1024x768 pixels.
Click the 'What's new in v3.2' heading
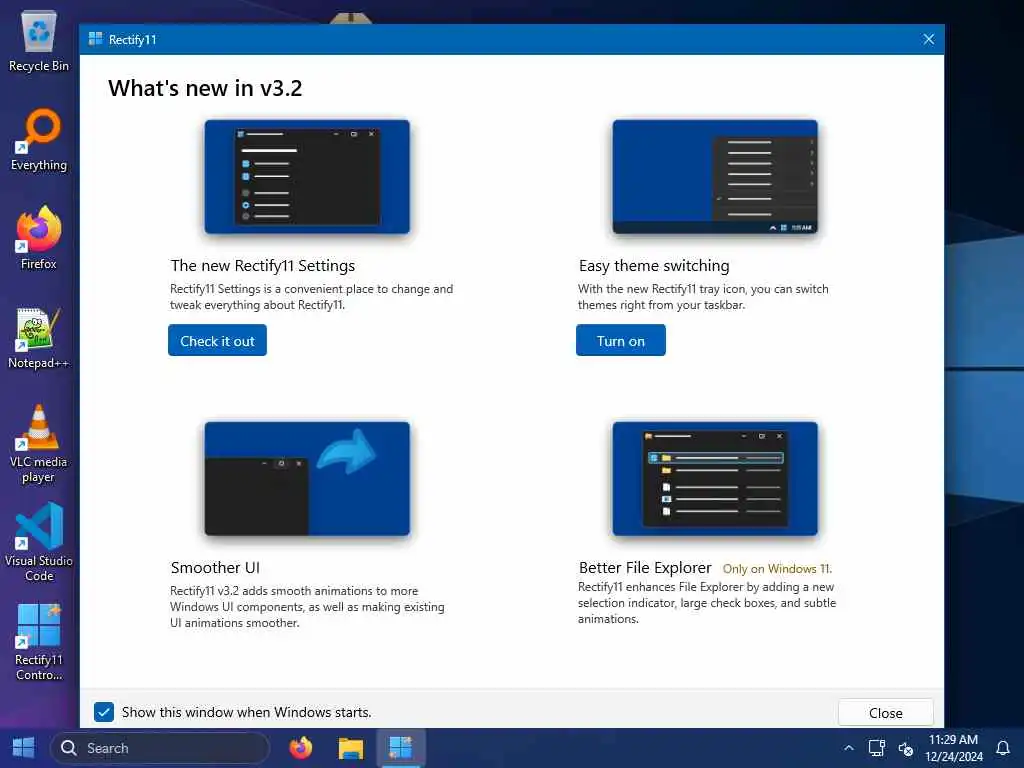pos(205,88)
